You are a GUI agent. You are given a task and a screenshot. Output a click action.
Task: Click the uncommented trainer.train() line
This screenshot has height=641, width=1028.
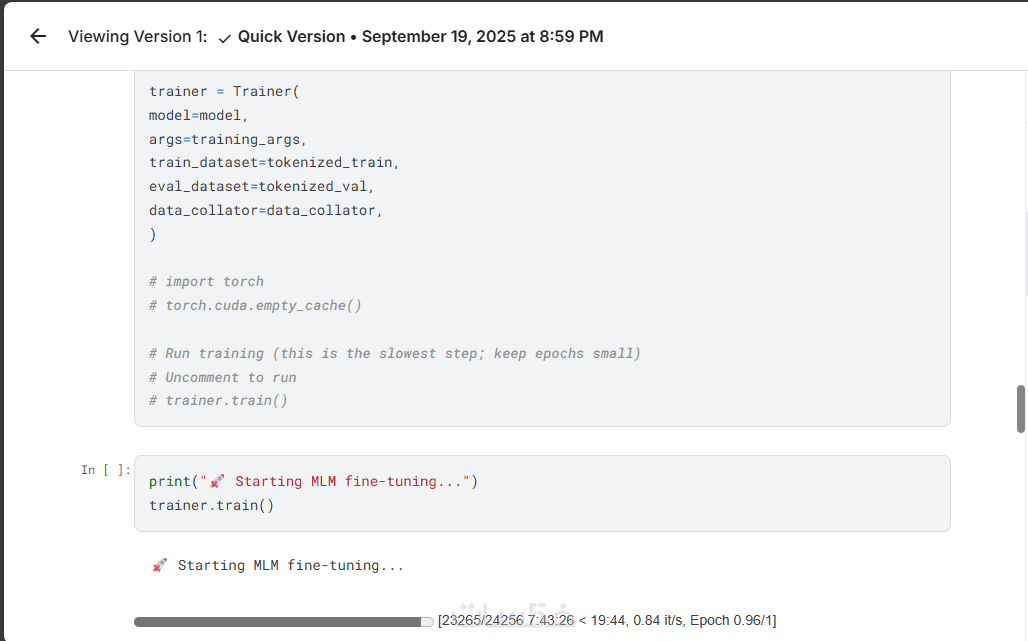(211, 505)
